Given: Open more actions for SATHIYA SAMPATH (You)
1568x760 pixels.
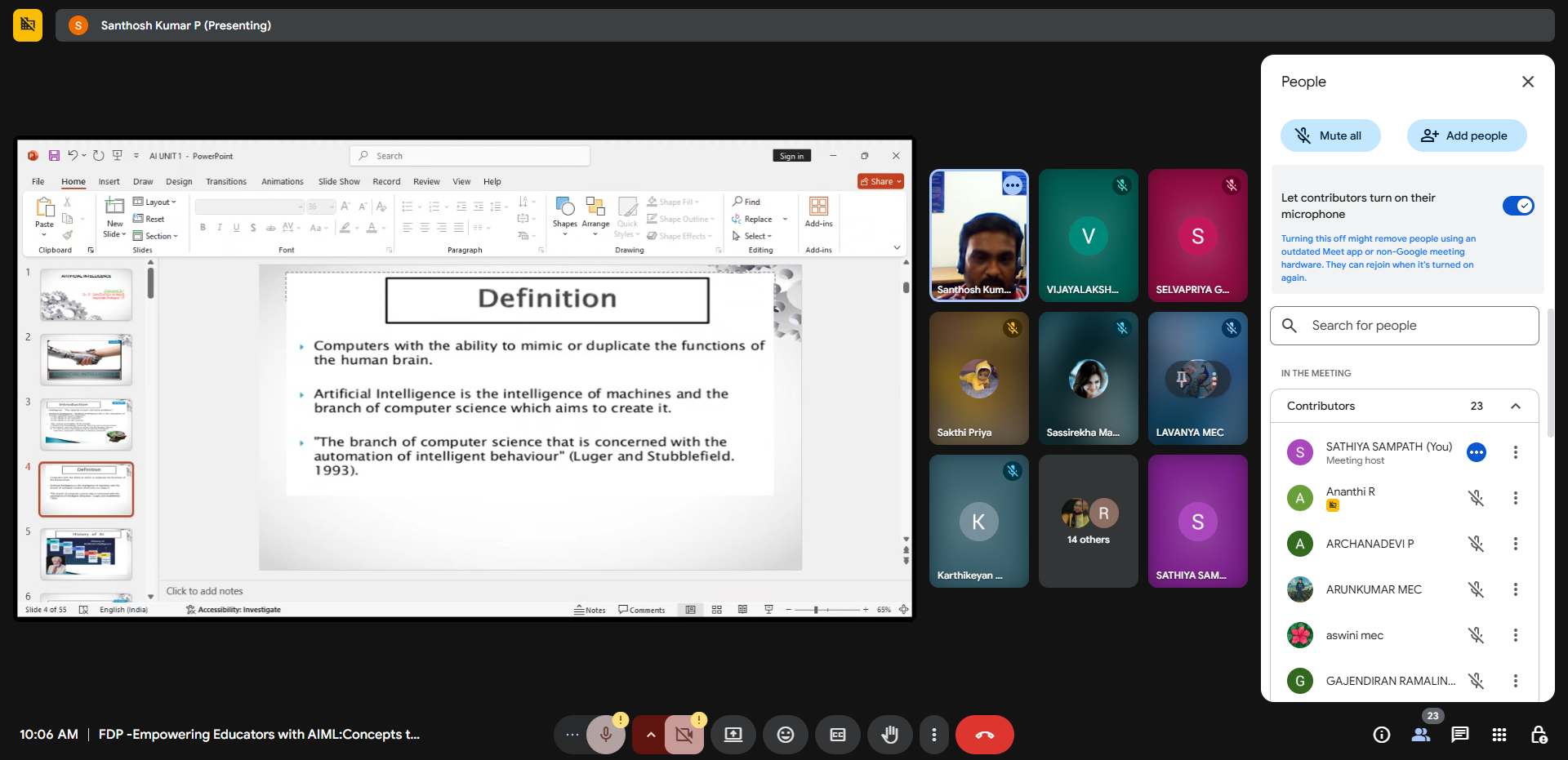Looking at the screenshot, I should (x=1516, y=452).
